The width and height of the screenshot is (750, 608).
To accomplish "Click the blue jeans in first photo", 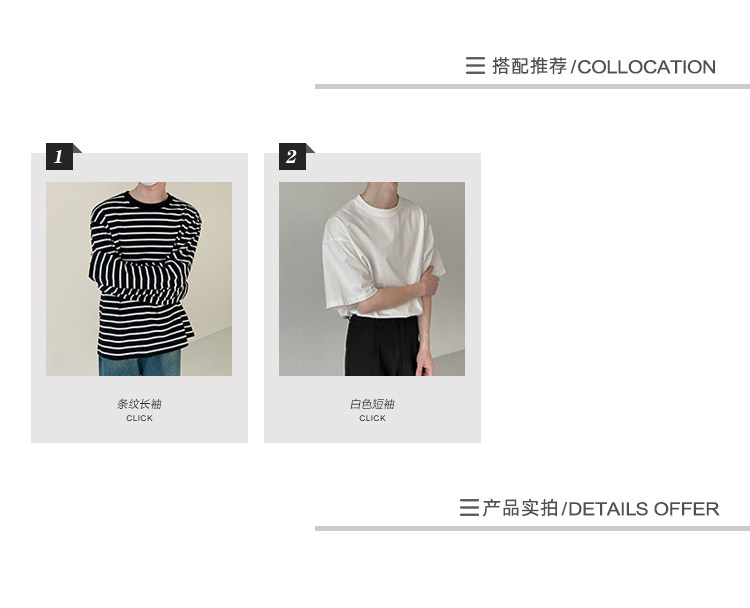I will click(x=140, y=364).
